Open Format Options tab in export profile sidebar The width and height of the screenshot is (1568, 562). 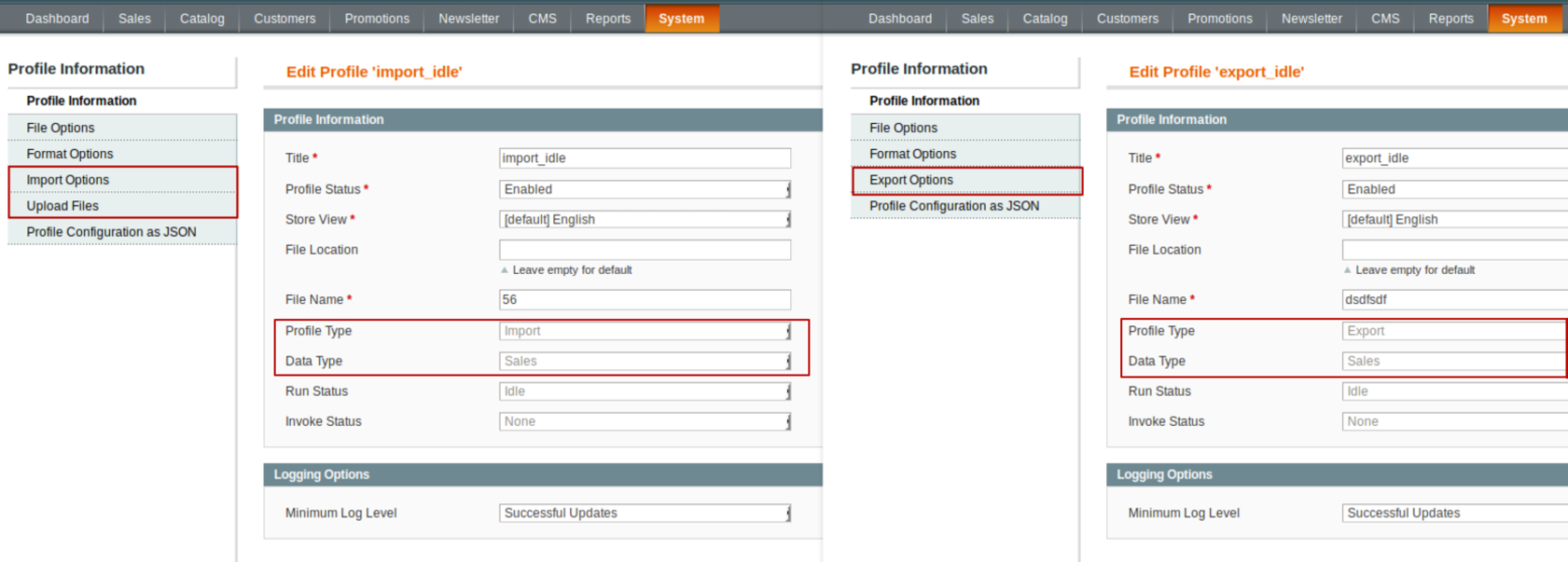click(965, 154)
